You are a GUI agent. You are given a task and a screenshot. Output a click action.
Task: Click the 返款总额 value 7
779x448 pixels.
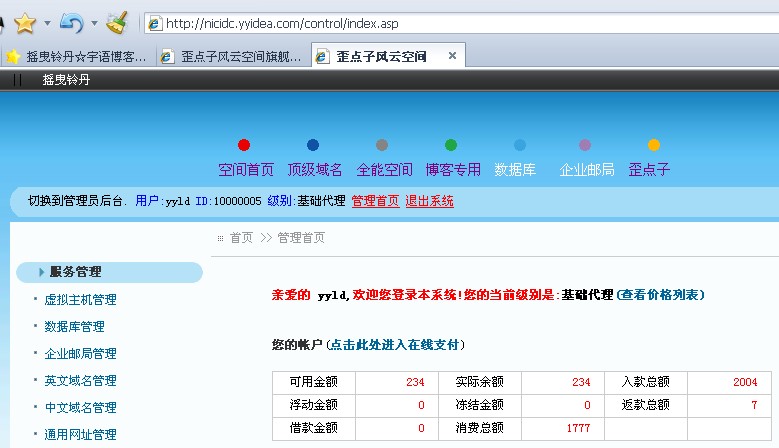point(754,405)
